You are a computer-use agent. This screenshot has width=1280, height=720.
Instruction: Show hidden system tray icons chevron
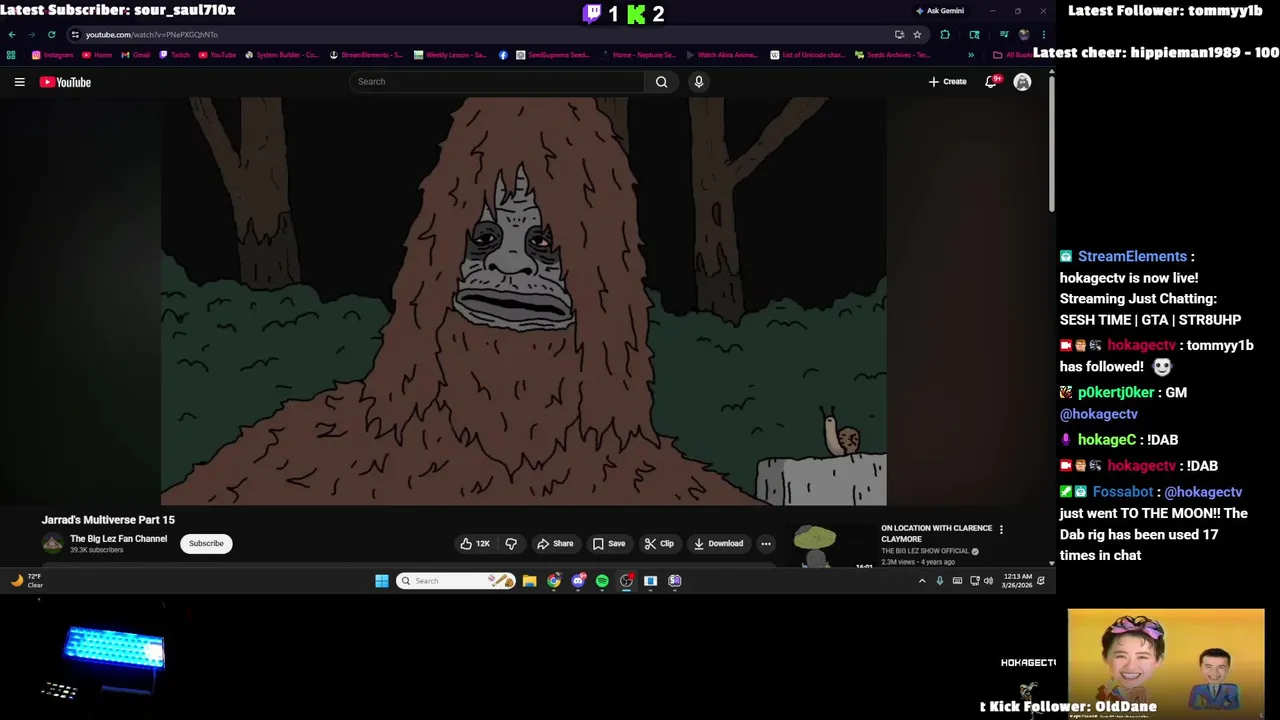point(922,581)
